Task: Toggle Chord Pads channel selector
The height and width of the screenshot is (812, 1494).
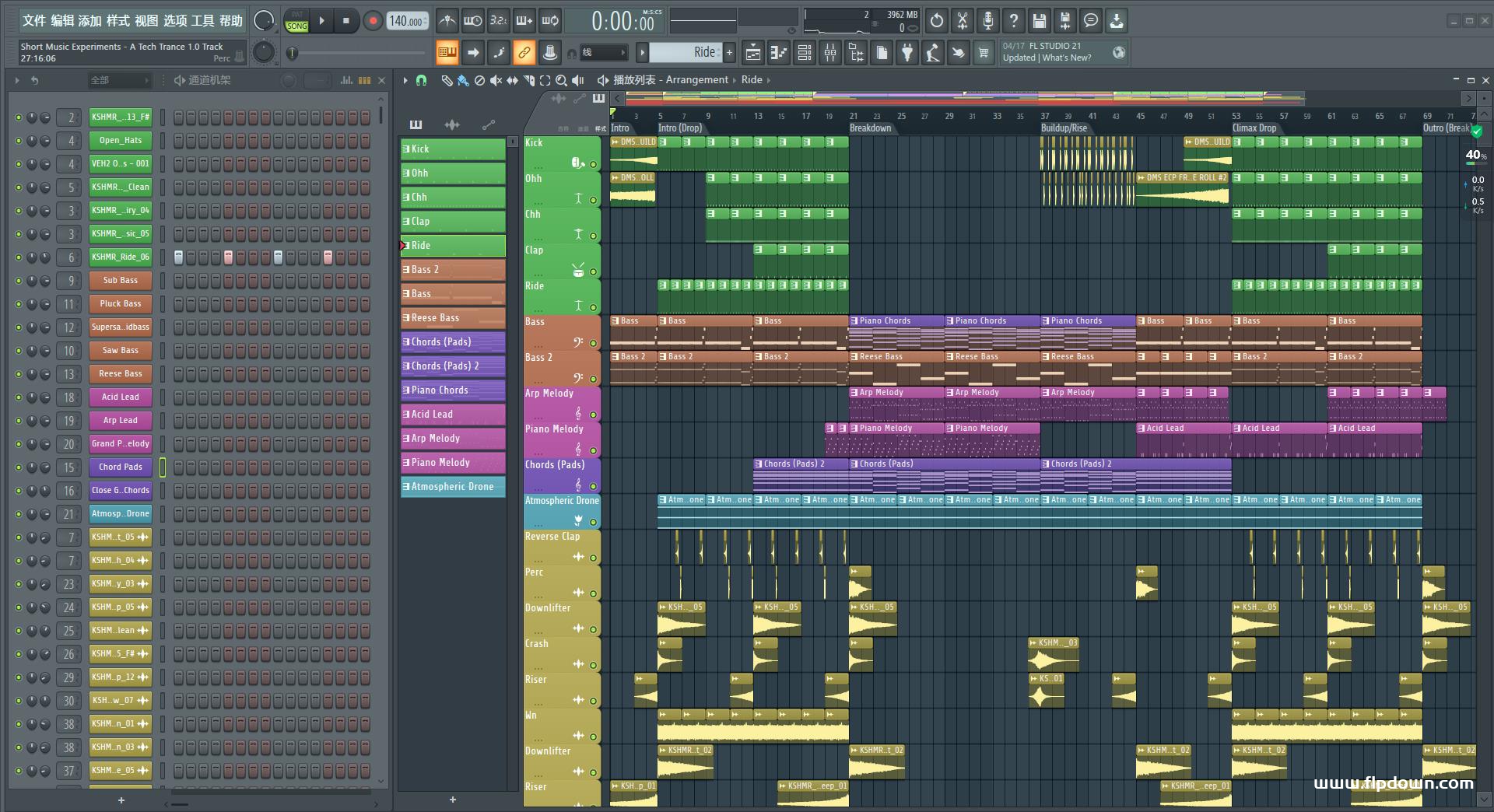Action: 163,467
